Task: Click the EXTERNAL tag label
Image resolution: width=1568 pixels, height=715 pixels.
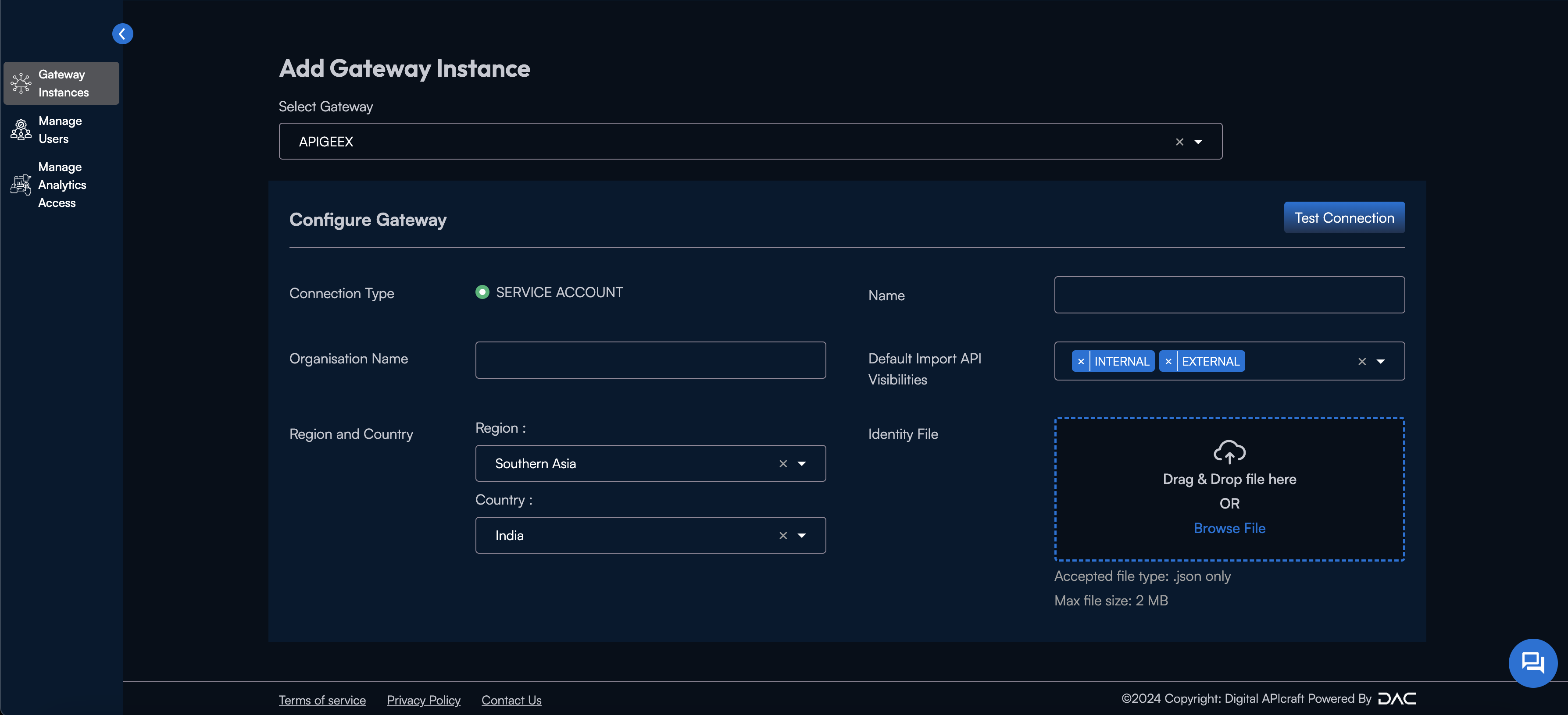Action: tap(1211, 362)
